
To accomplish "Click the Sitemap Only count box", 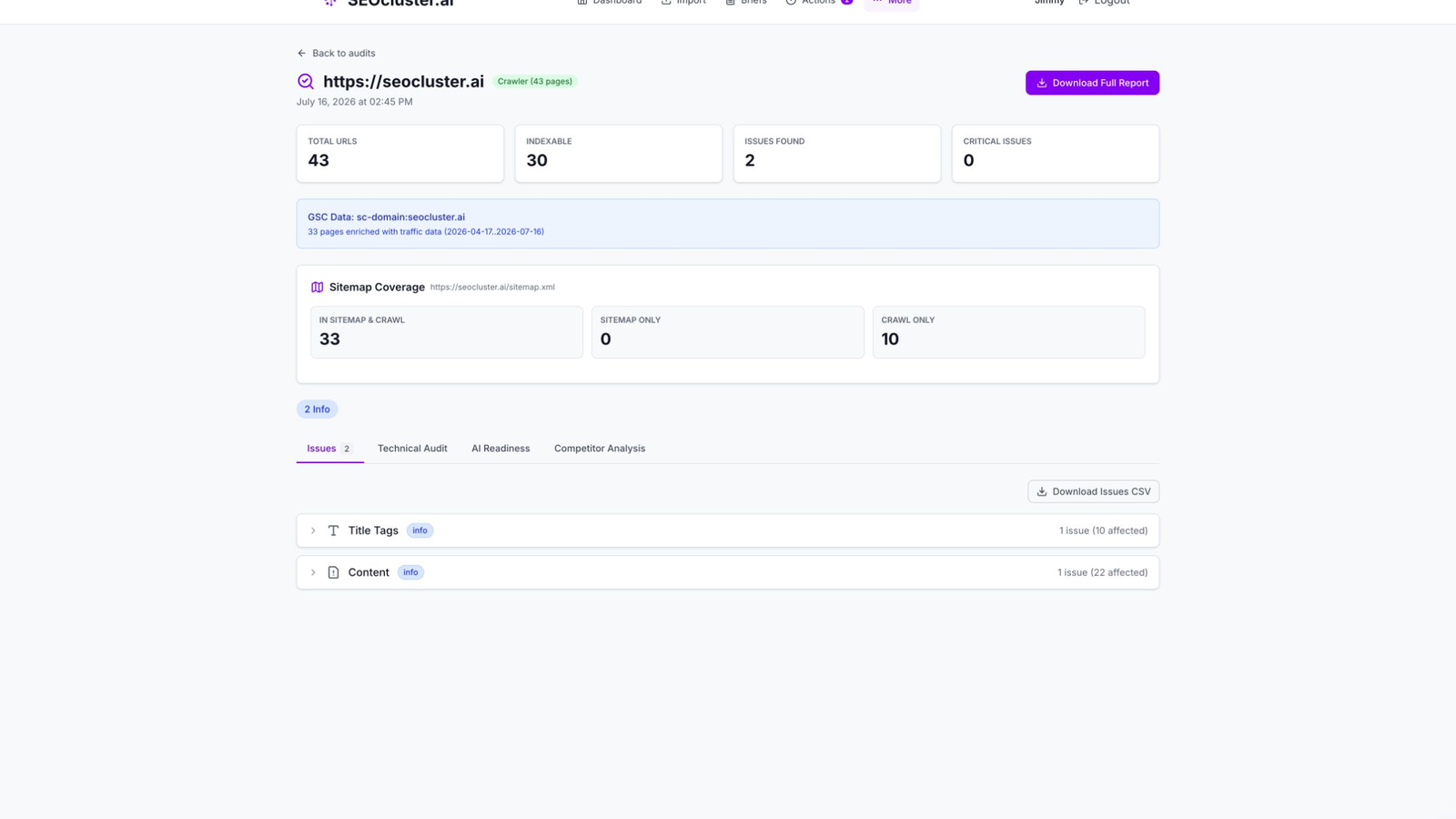I will click(728, 332).
